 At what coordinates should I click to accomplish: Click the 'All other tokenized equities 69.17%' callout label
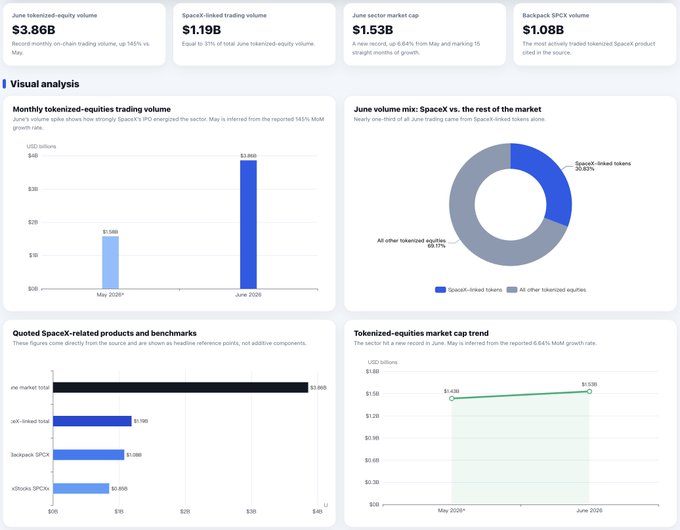(x=411, y=243)
